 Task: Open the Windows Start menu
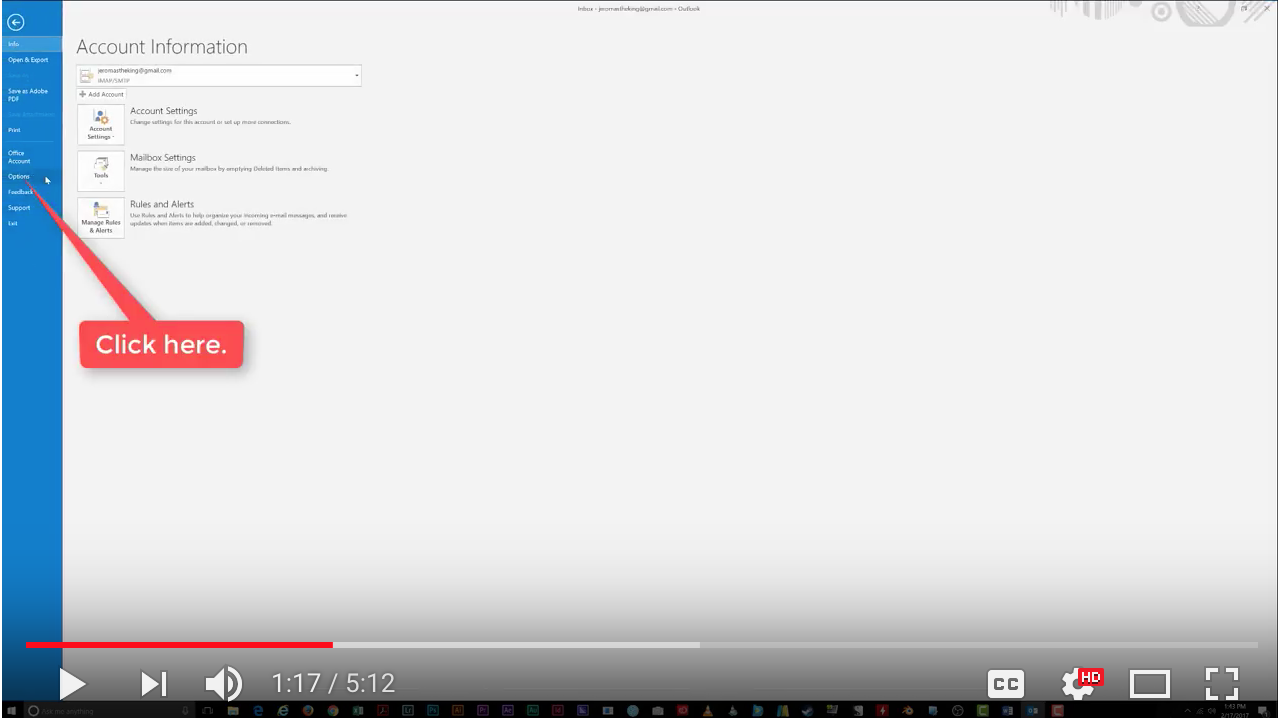coord(11,710)
